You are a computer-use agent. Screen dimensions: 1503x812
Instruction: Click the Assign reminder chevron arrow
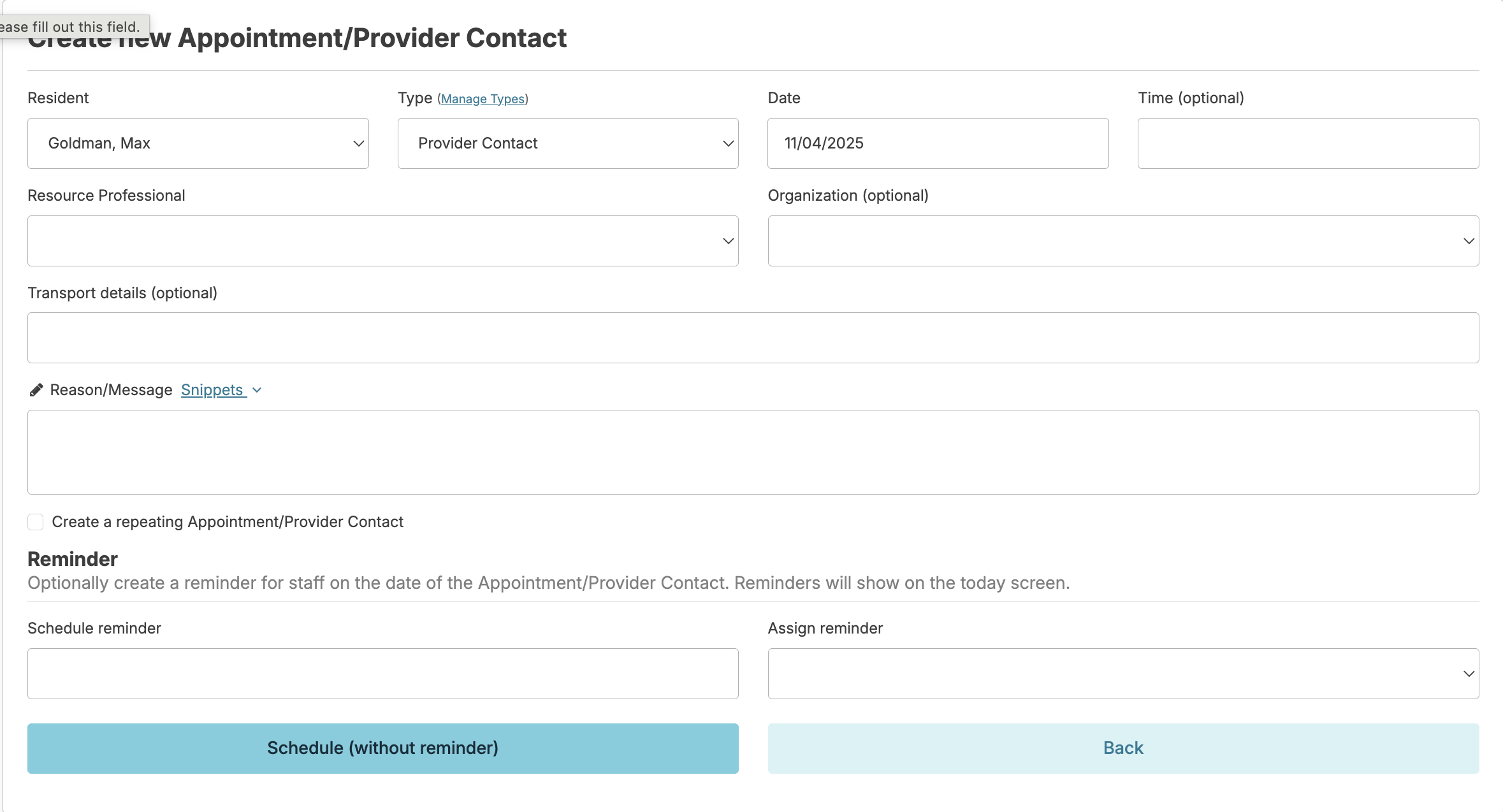pos(1469,674)
